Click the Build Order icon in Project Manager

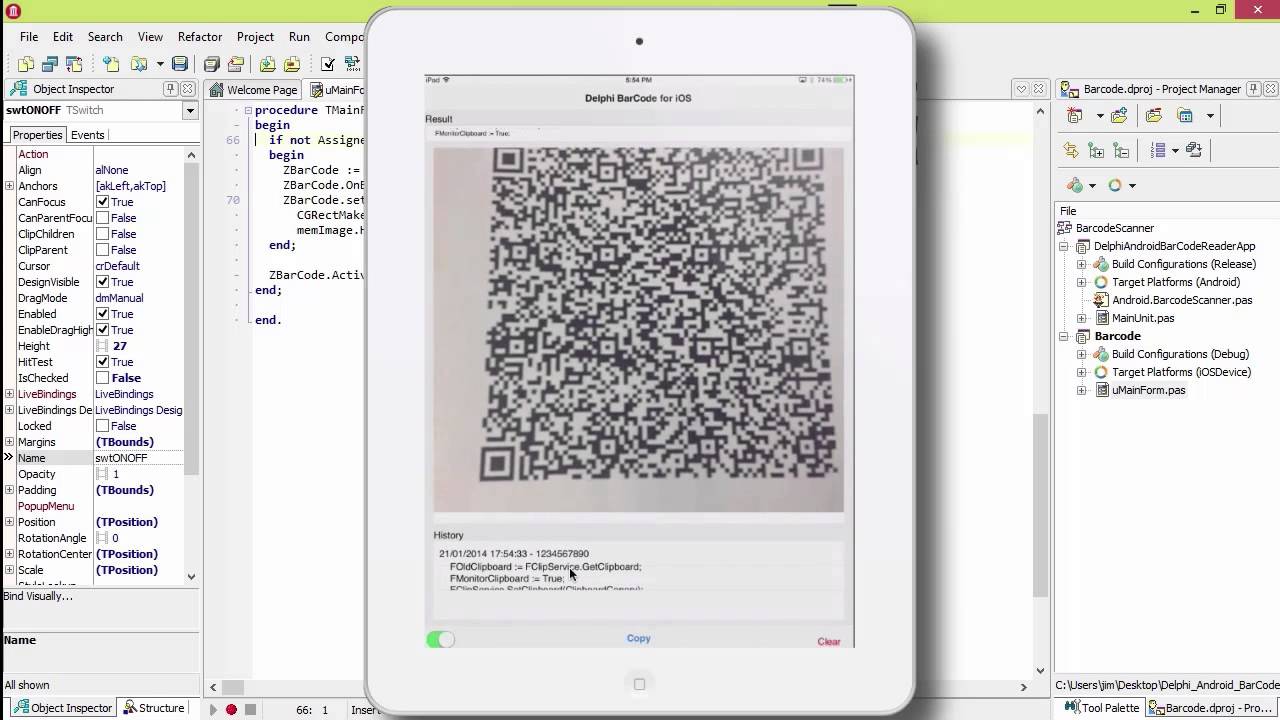[1159, 150]
